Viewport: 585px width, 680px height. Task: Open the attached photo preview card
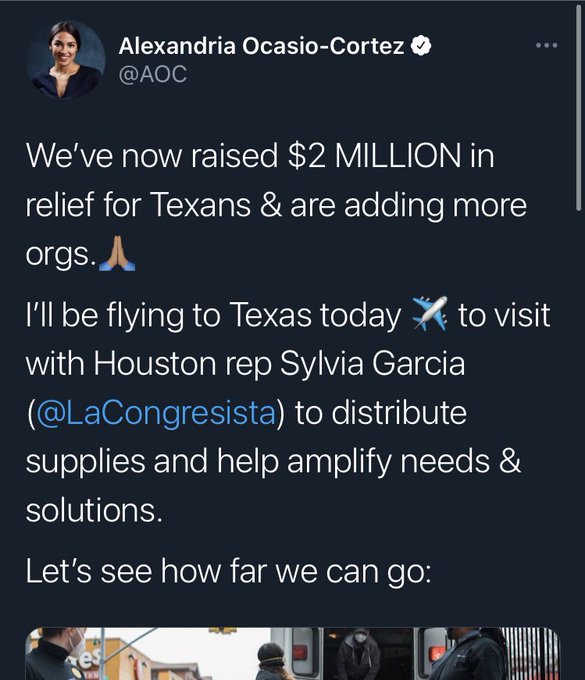(x=293, y=654)
